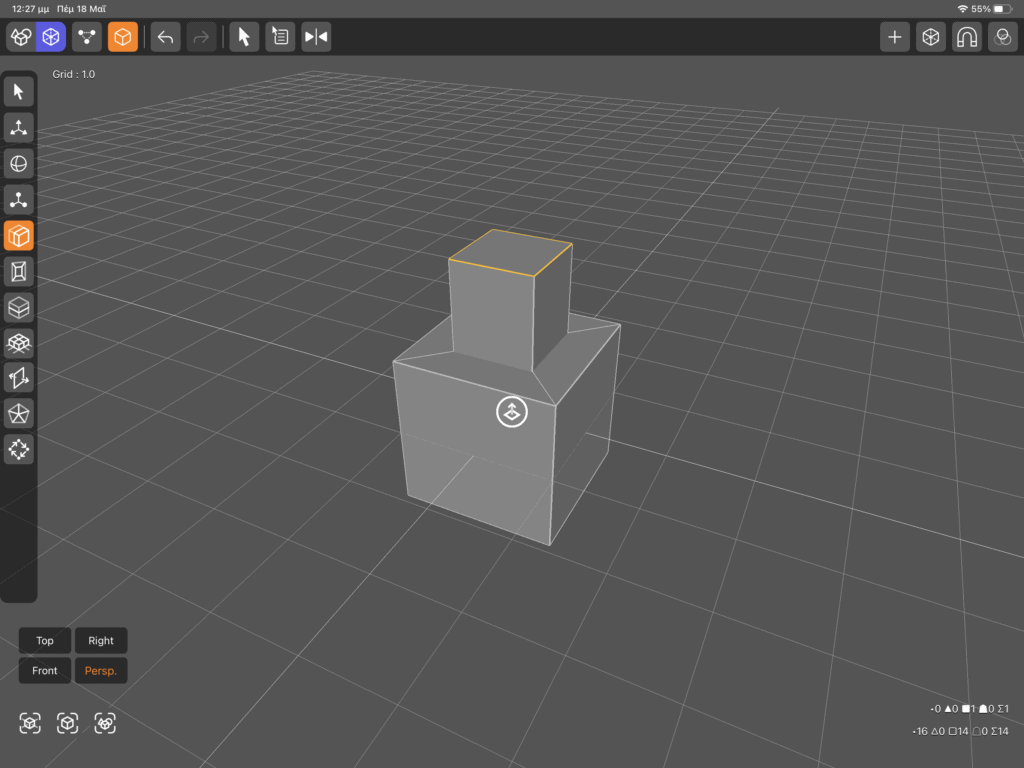
Task: Switch to Front view
Action: [x=45, y=671]
